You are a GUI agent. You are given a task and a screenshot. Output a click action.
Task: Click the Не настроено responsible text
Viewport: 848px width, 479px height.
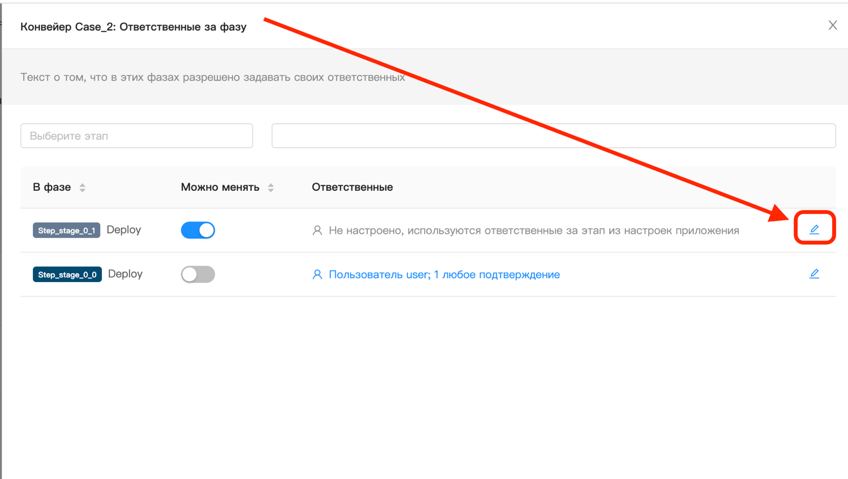(x=534, y=231)
